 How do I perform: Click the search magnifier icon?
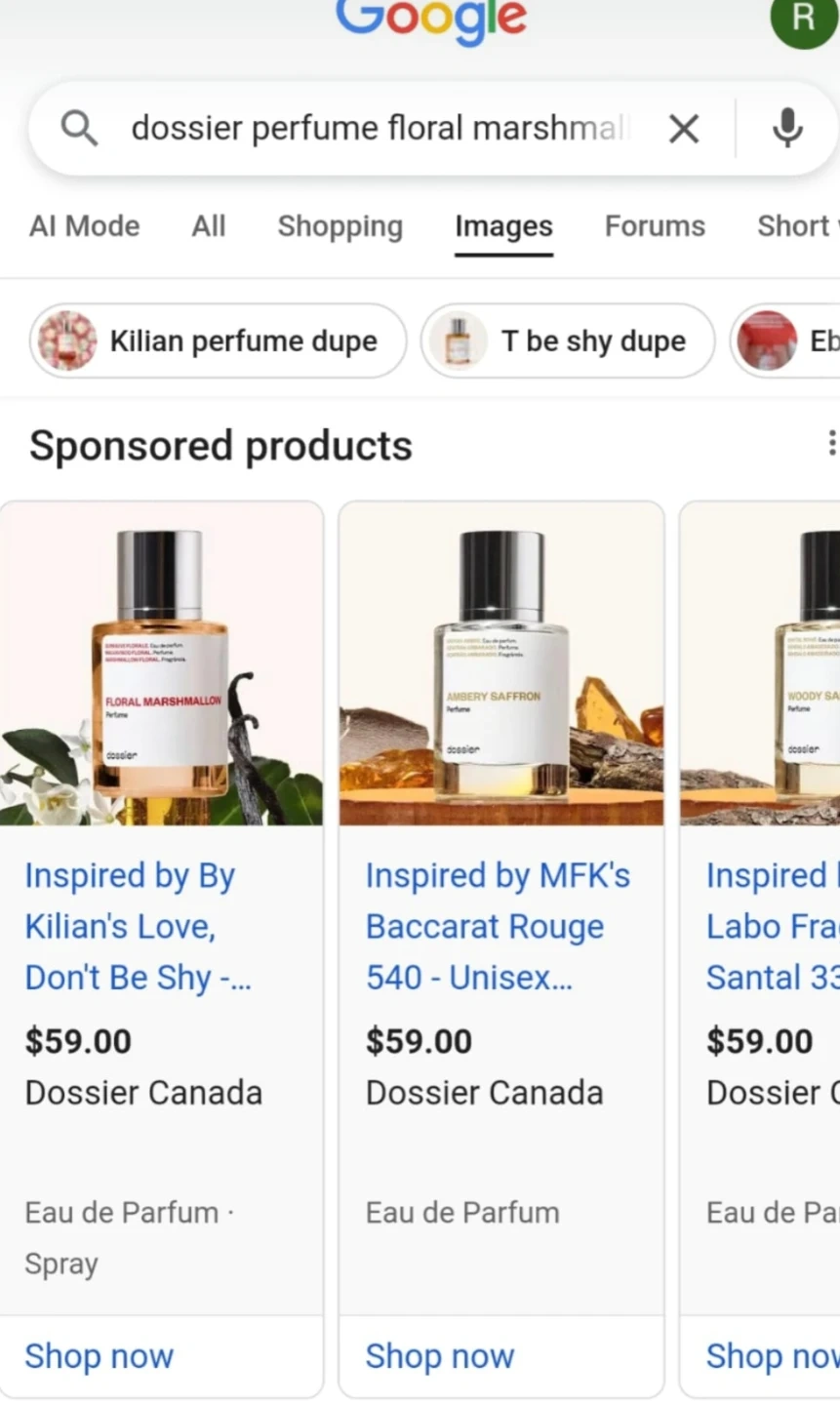point(79,128)
